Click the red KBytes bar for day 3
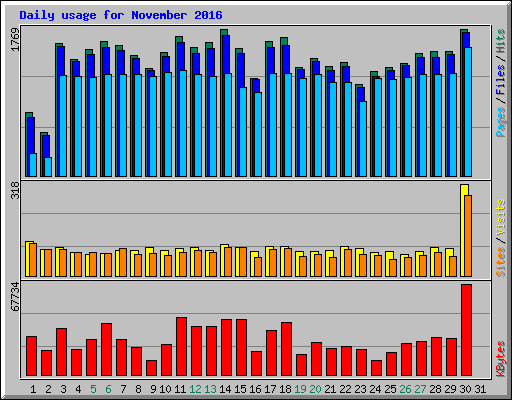 [x=61, y=352]
